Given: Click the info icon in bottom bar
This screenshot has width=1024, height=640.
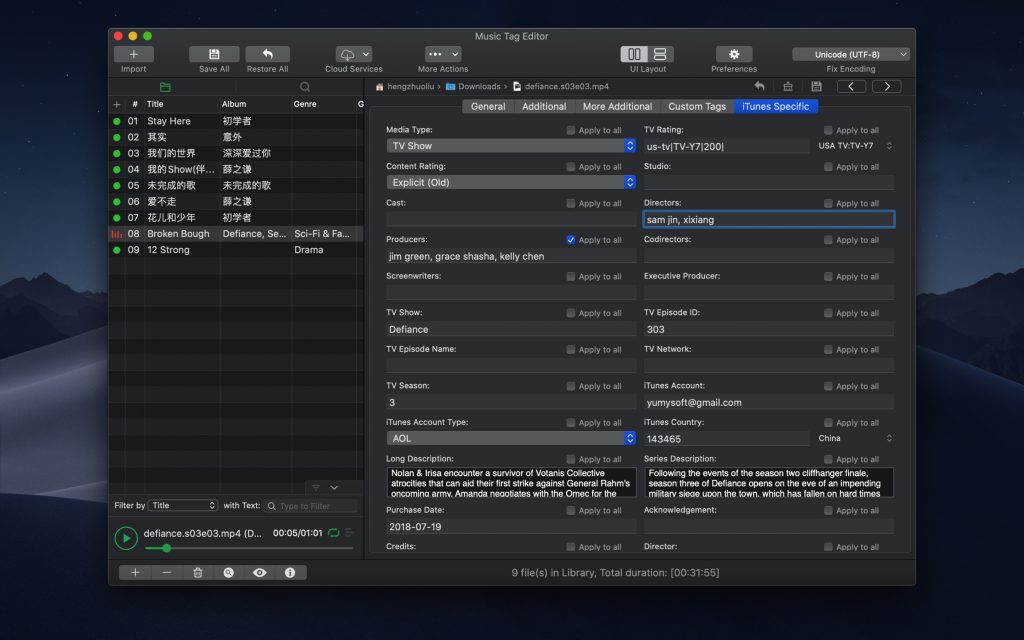Looking at the screenshot, I should [290, 573].
